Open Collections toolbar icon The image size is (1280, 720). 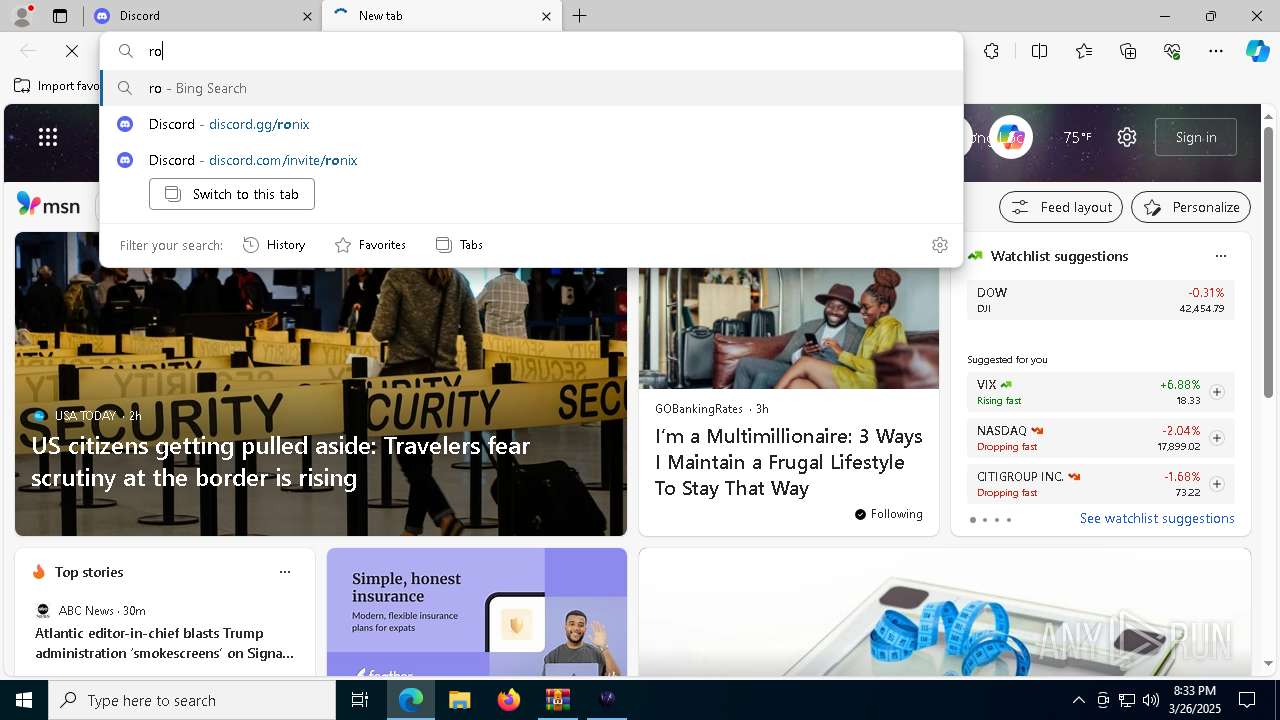[x=1128, y=51]
